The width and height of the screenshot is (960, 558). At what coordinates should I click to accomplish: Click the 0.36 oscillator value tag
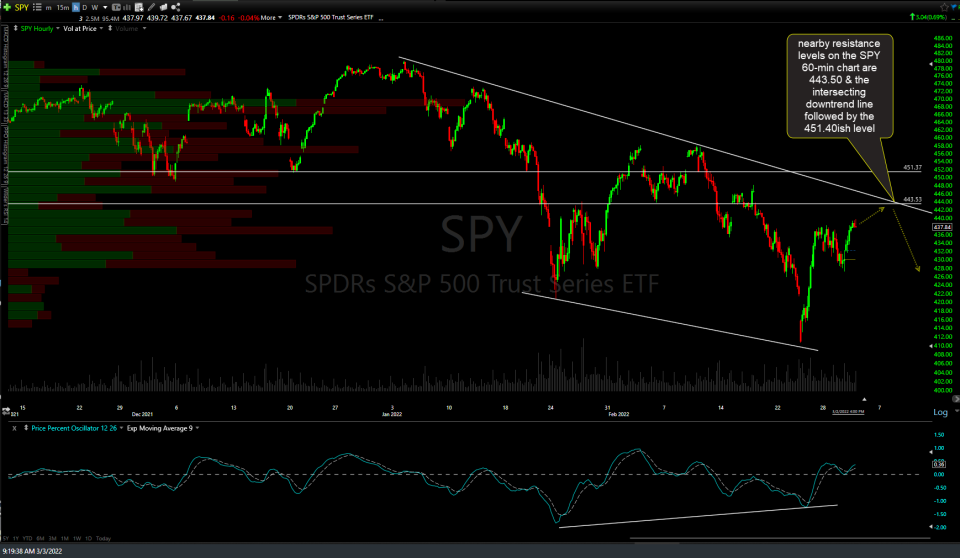[x=939, y=464]
